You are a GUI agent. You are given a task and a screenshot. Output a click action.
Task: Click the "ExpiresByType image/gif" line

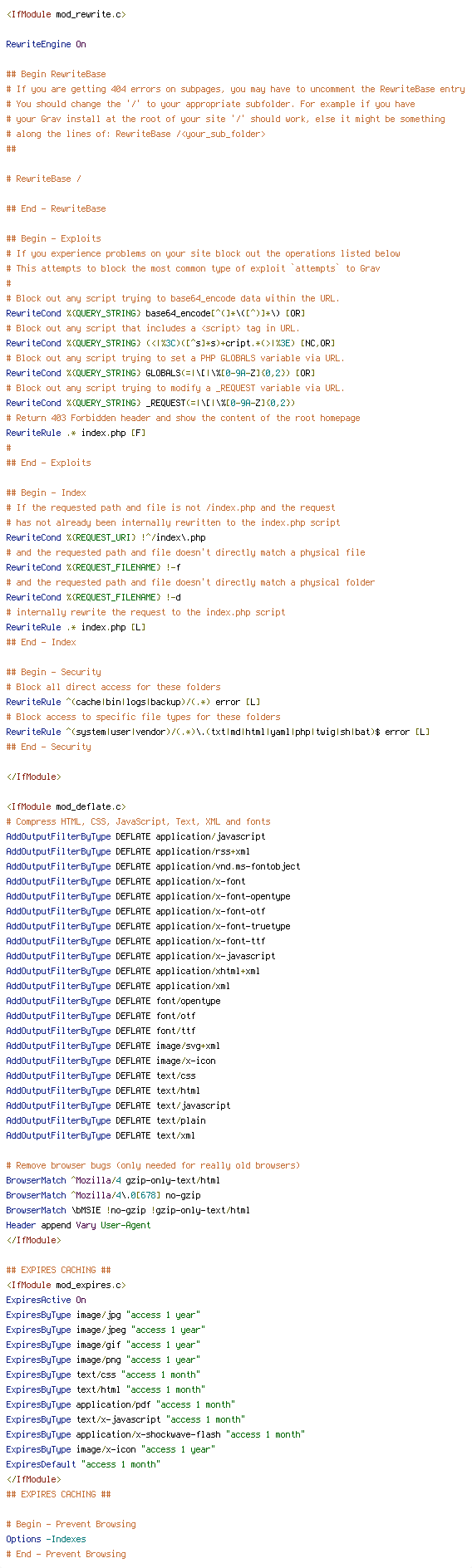[x=103, y=1345]
